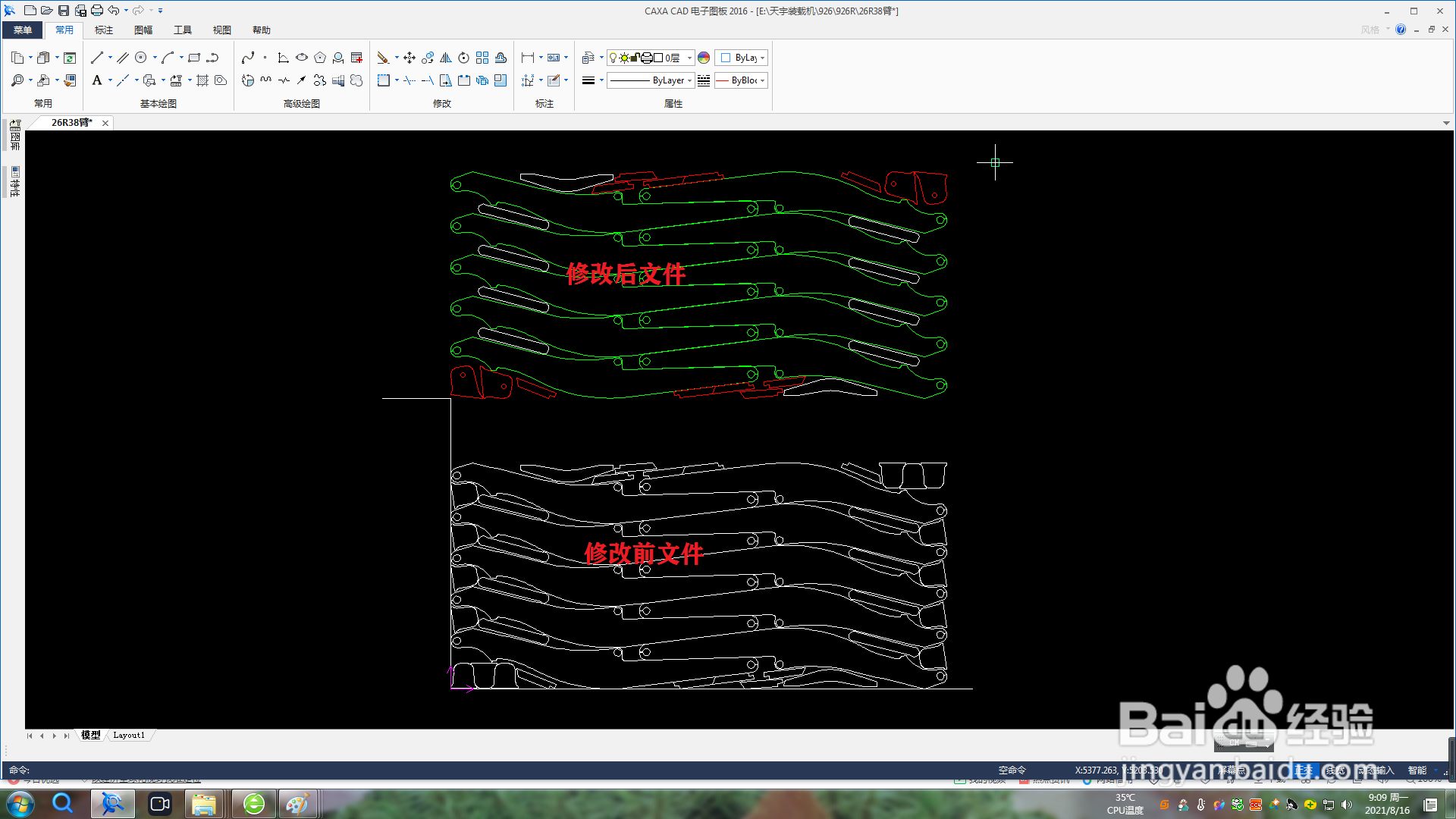Image resolution: width=1456 pixels, height=819 pixels.
Task: Switch to the Layout1 sheet tab
Action: point(129,735)
